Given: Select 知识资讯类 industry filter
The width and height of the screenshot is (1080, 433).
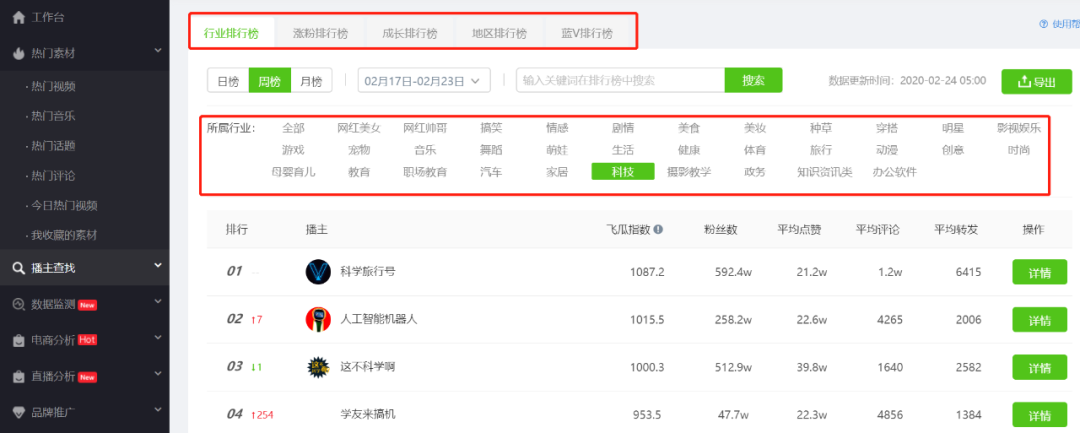Looking at the screenshot, I should (824, 172).
